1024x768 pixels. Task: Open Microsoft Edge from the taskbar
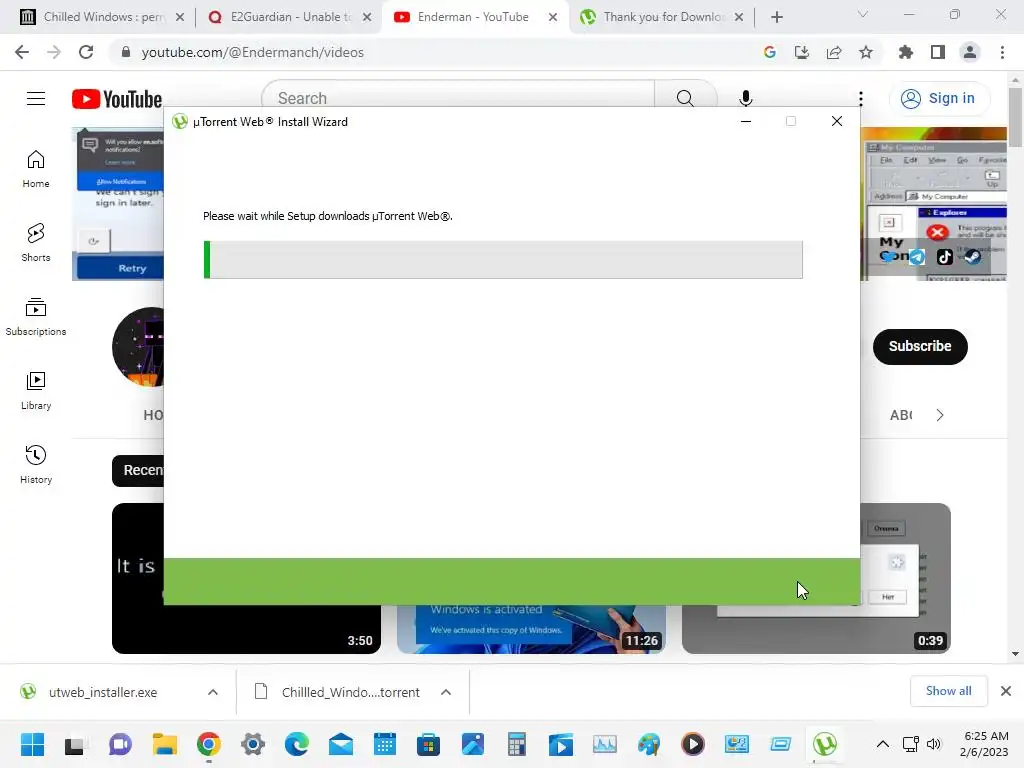296,744
